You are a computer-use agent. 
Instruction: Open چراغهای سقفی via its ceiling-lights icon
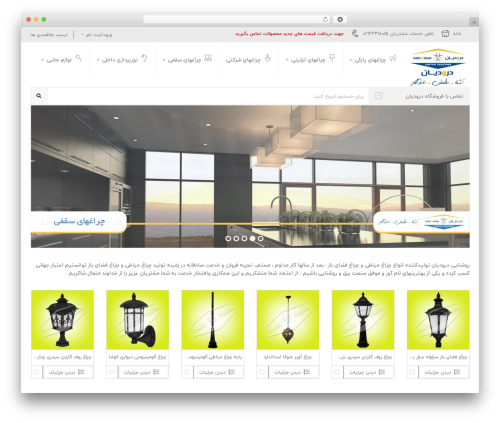208,58
